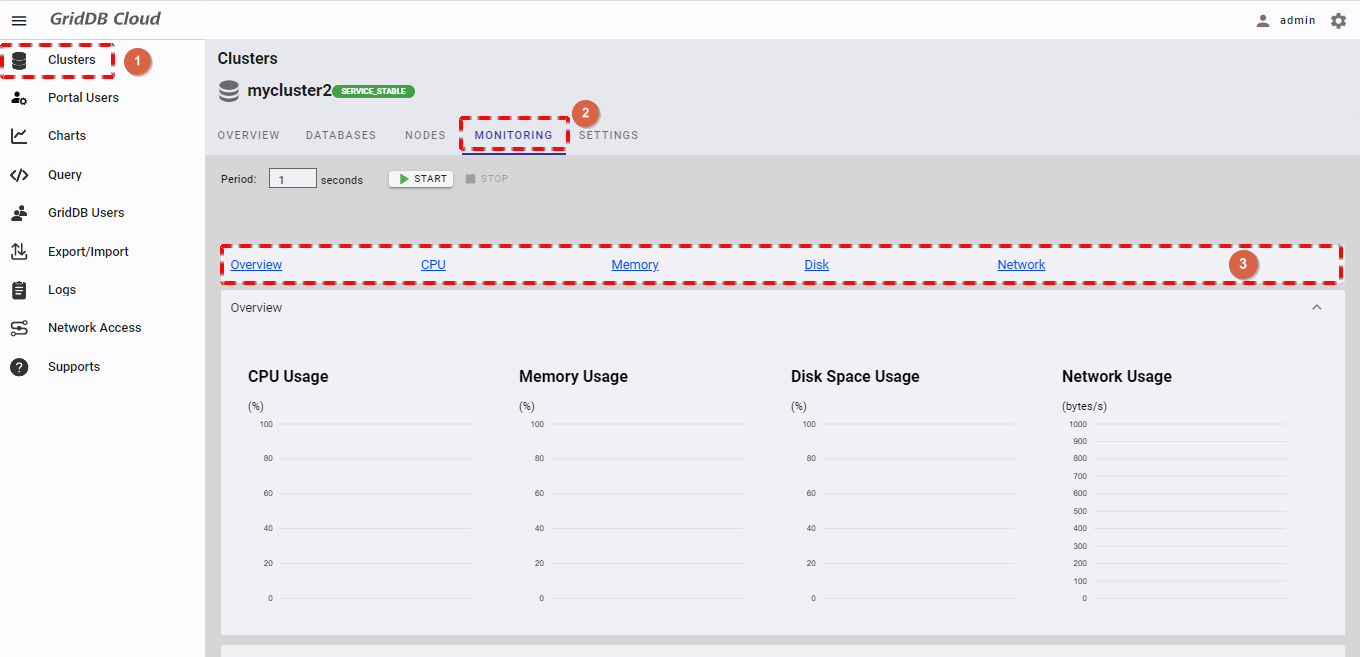Click the SERVICE_STABLE status badge

373,91
